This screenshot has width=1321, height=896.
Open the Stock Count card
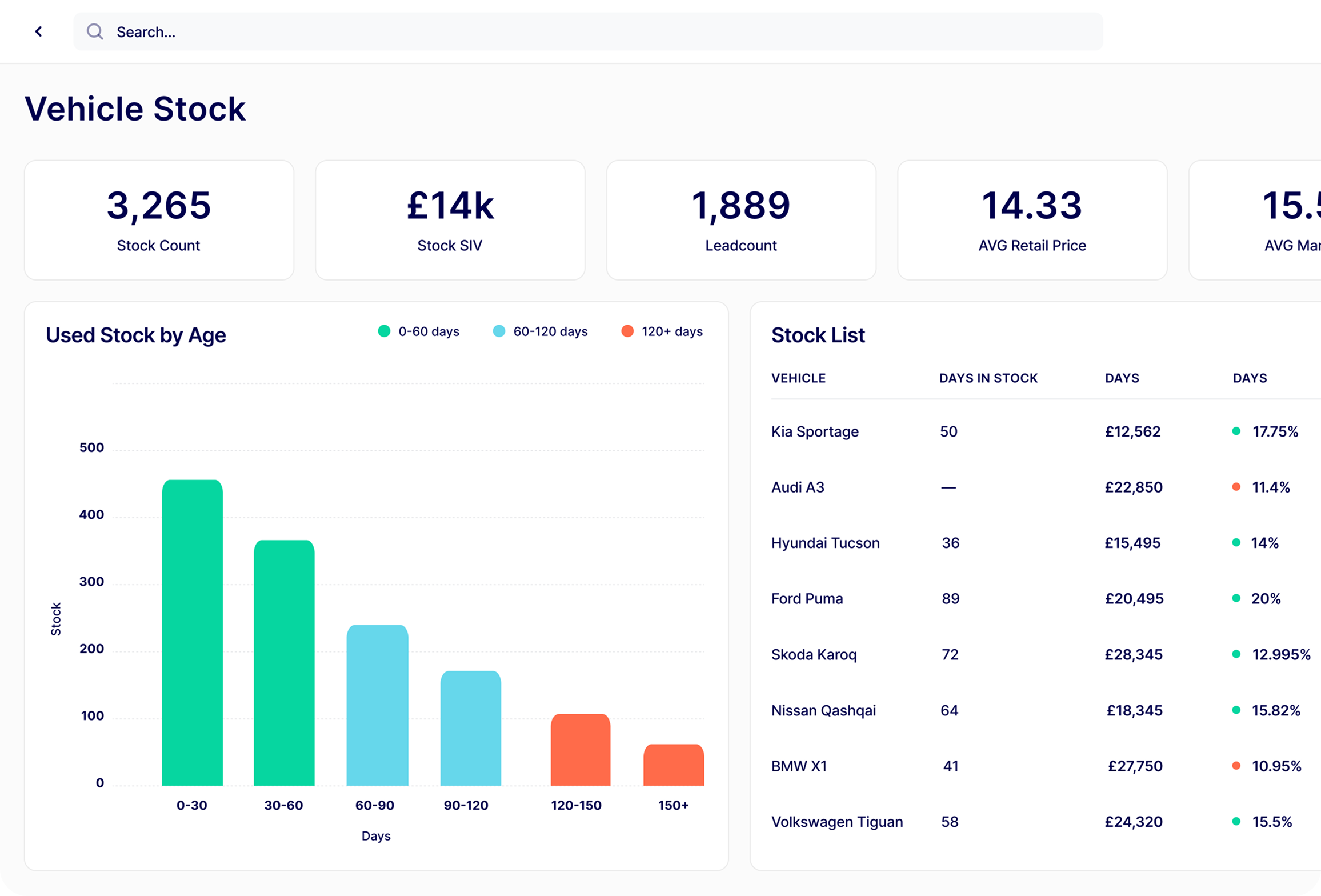coord(159,220)
